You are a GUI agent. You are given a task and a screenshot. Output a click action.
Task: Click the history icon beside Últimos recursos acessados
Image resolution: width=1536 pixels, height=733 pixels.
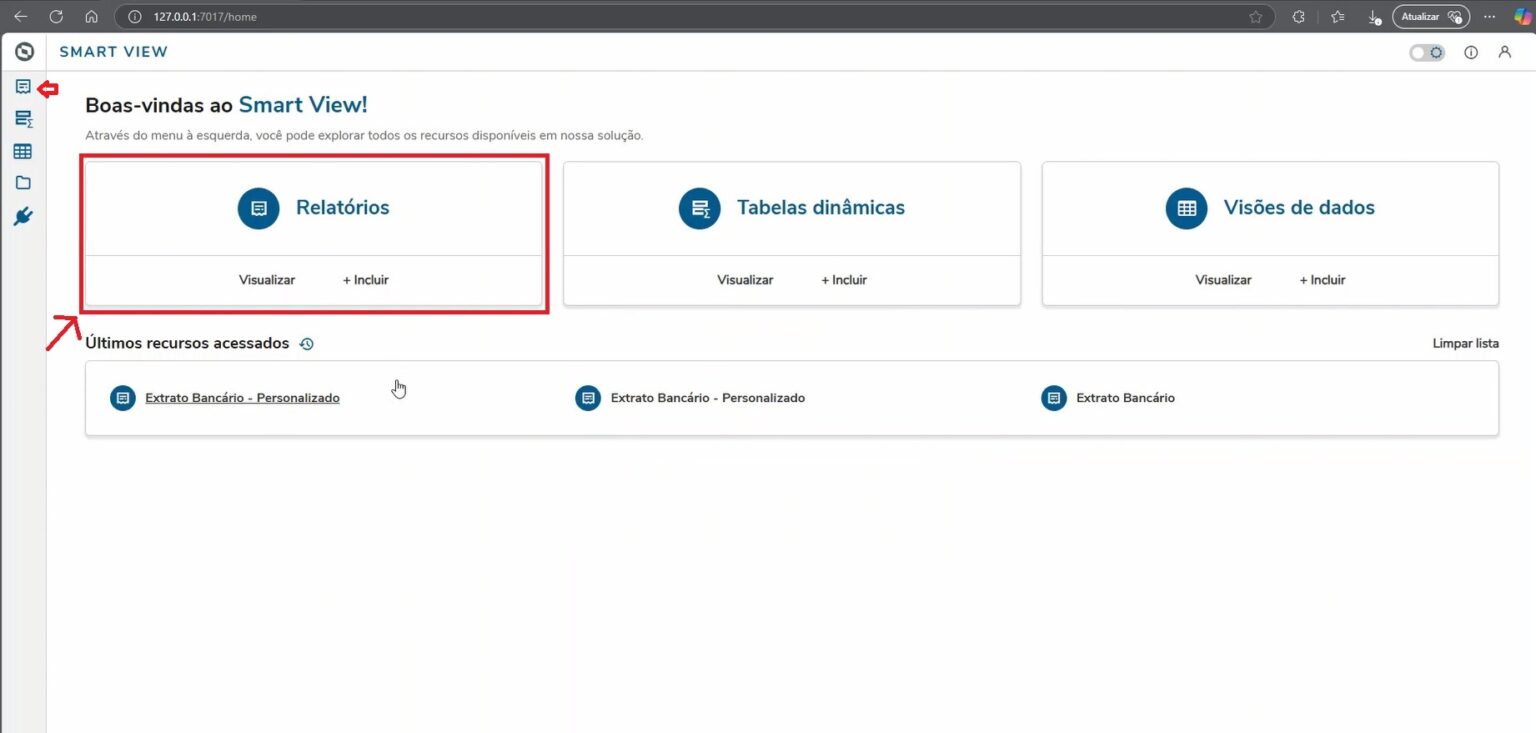[x=306, y=343]
